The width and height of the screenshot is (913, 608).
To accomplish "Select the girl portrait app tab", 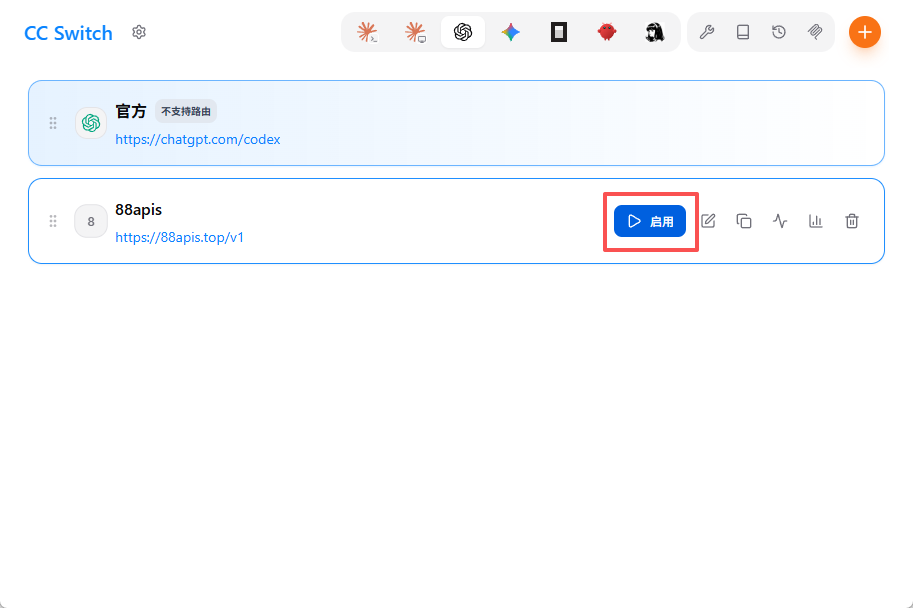I will tap(654, 32).
